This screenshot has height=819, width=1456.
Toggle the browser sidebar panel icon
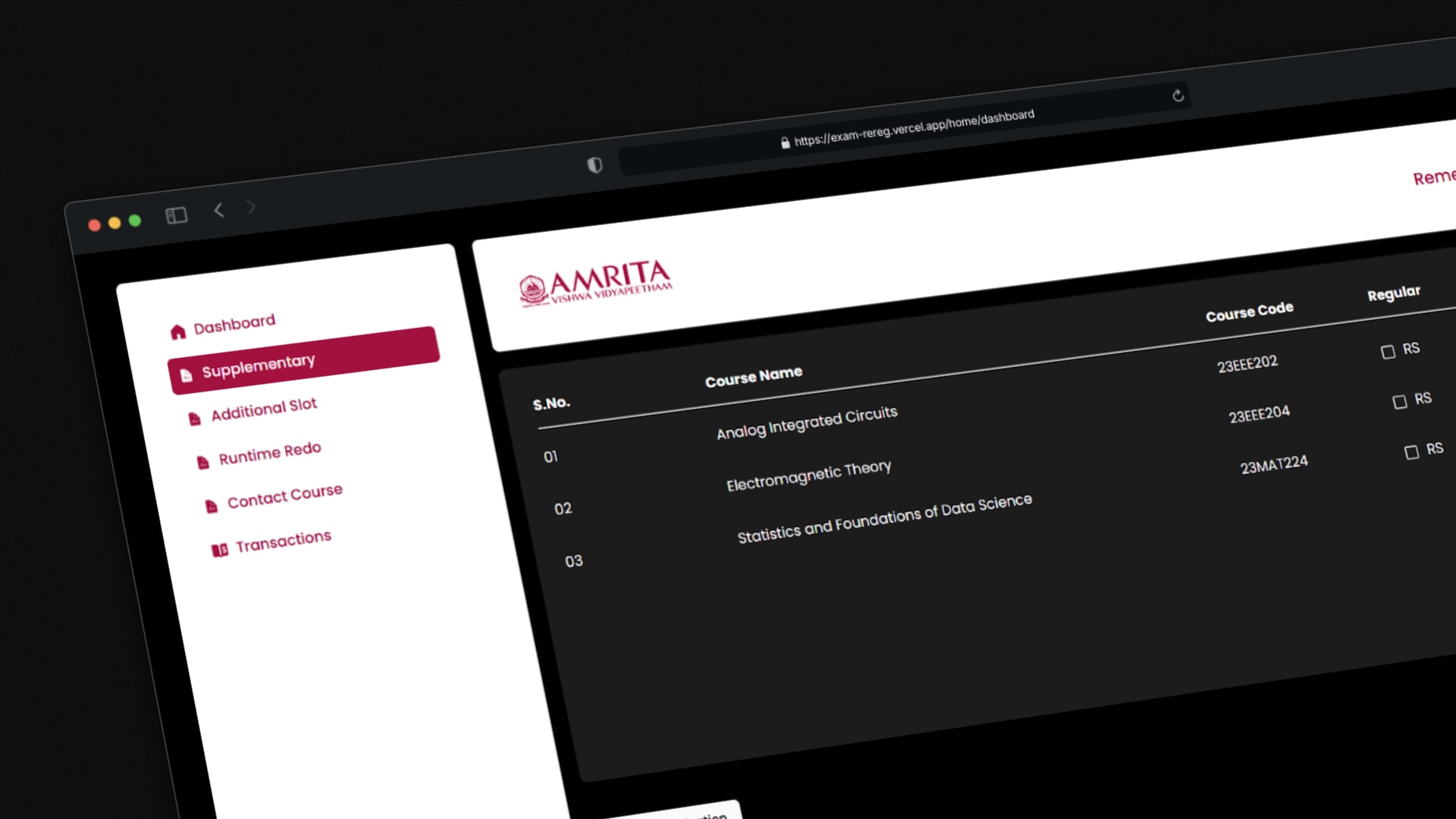[x=176, y=216]
